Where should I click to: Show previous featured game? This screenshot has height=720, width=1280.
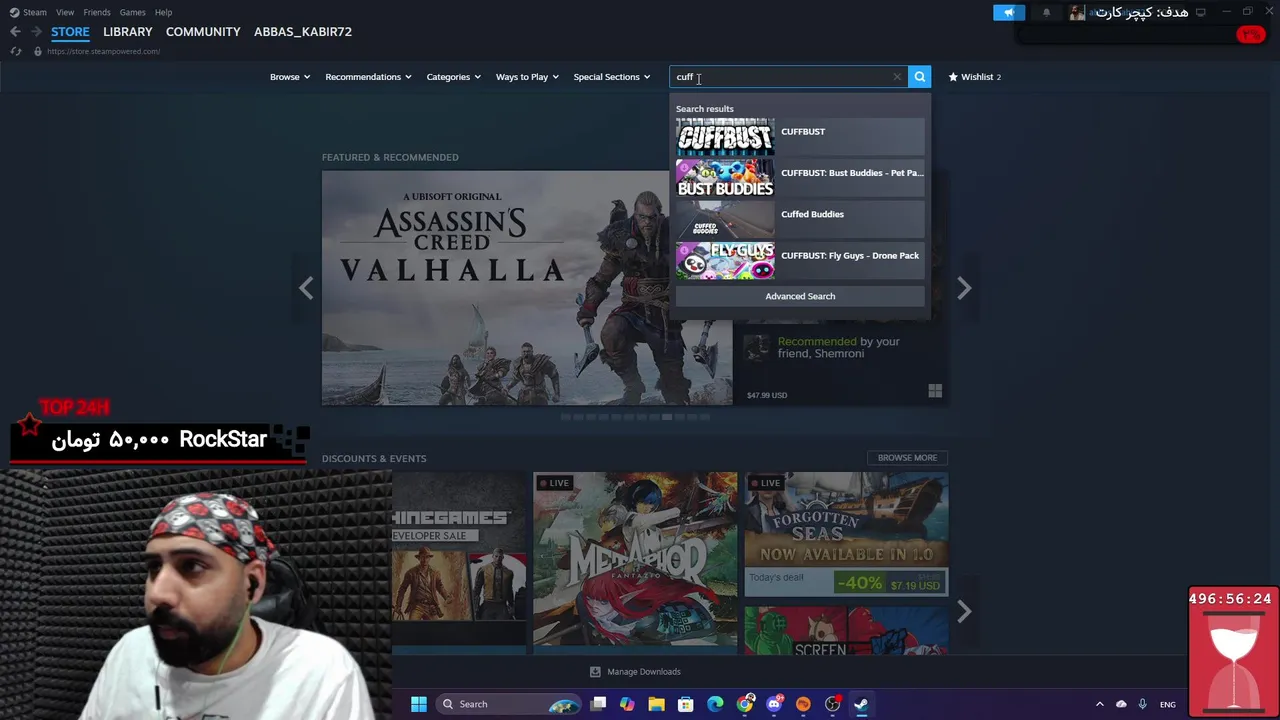pos(306,288)
